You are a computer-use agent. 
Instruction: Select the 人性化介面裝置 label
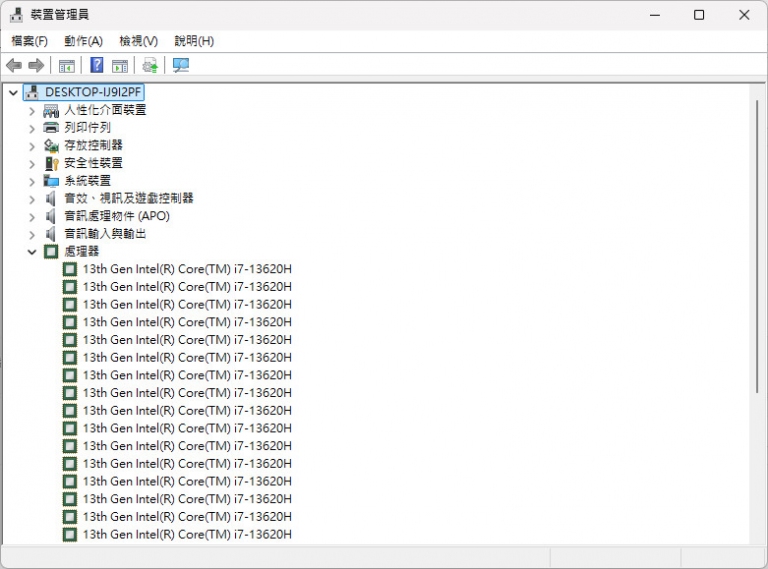coord(105,110)
